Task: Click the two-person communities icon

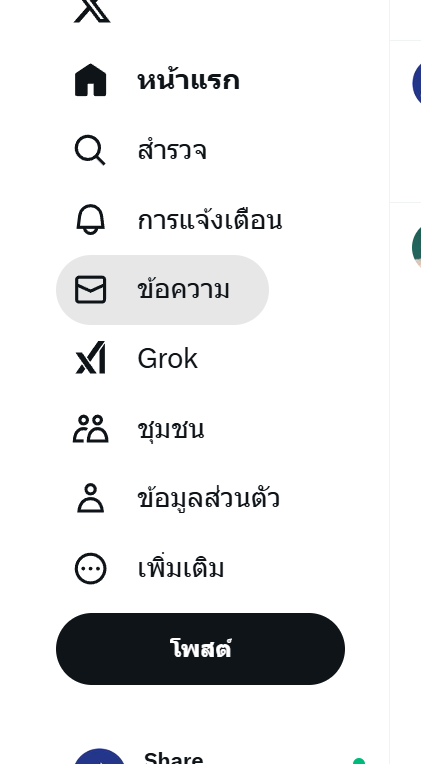Action: (x=91, y=429)
